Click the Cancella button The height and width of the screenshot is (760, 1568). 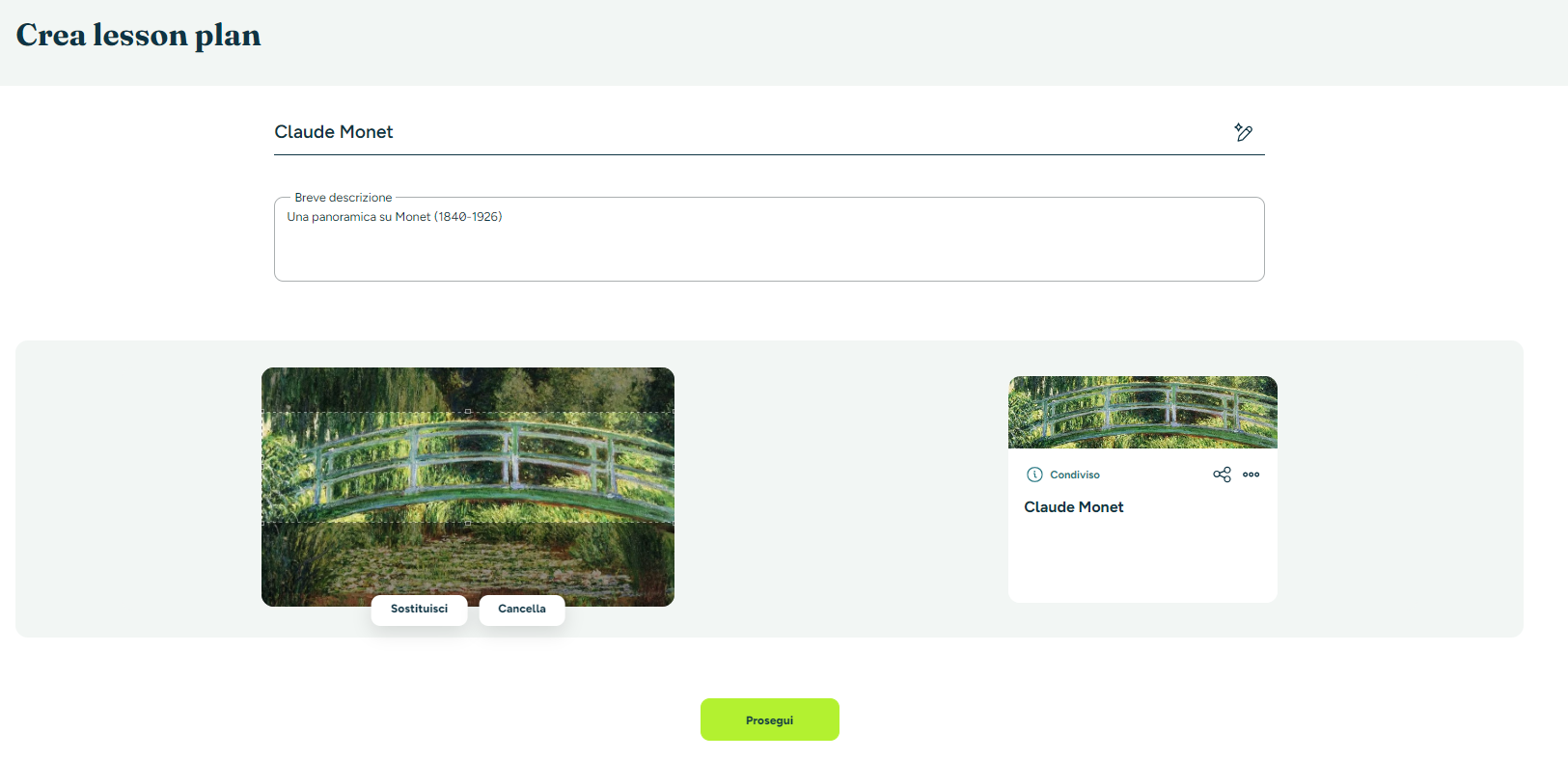point(522,610)
